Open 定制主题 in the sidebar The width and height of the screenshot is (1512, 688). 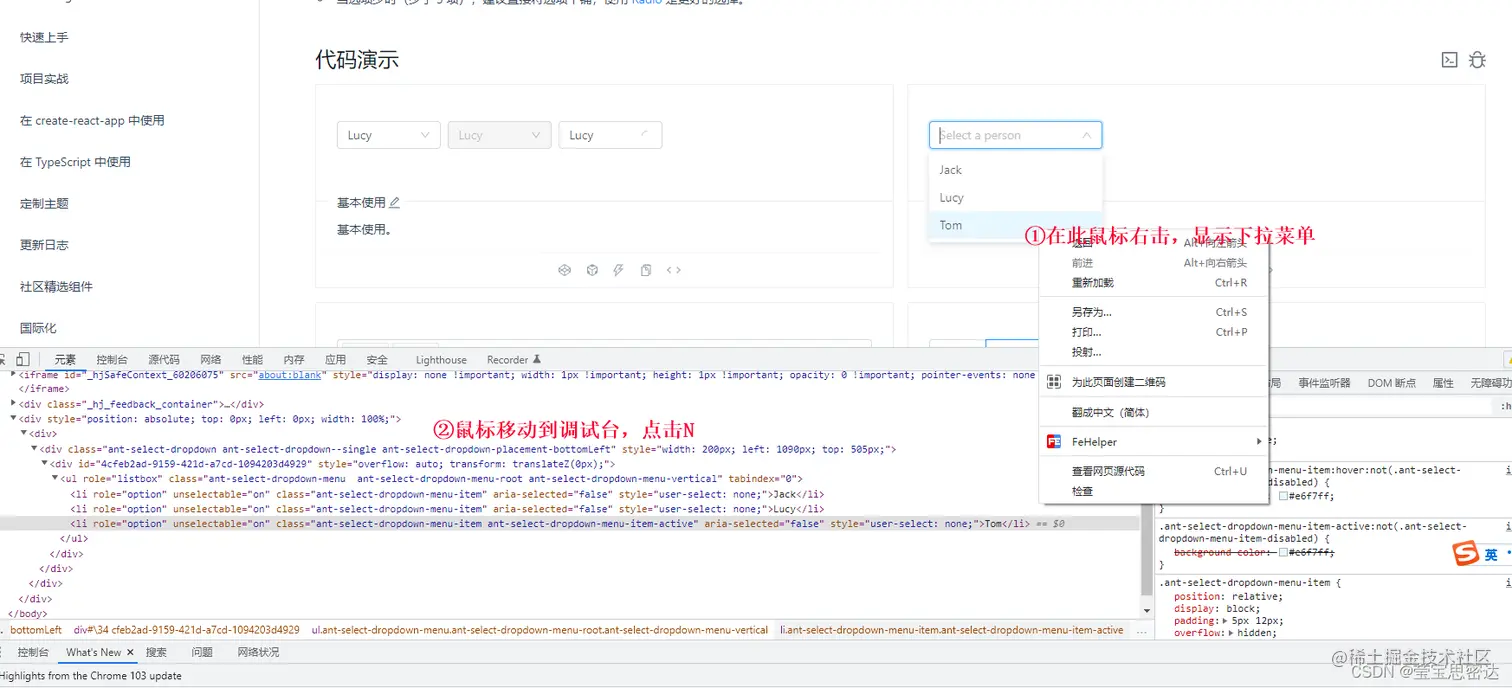click(x=44, y=203)
